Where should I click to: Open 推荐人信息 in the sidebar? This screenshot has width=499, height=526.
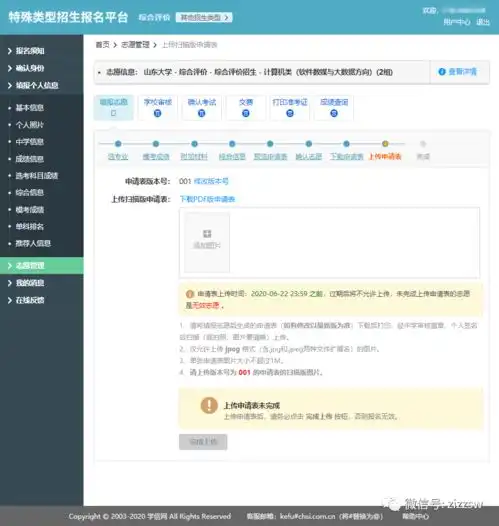[33, 243]
